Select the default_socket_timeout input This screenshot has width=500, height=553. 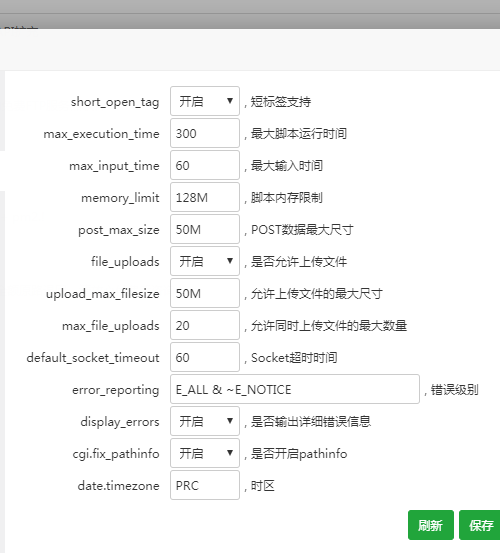click(205, 357)
